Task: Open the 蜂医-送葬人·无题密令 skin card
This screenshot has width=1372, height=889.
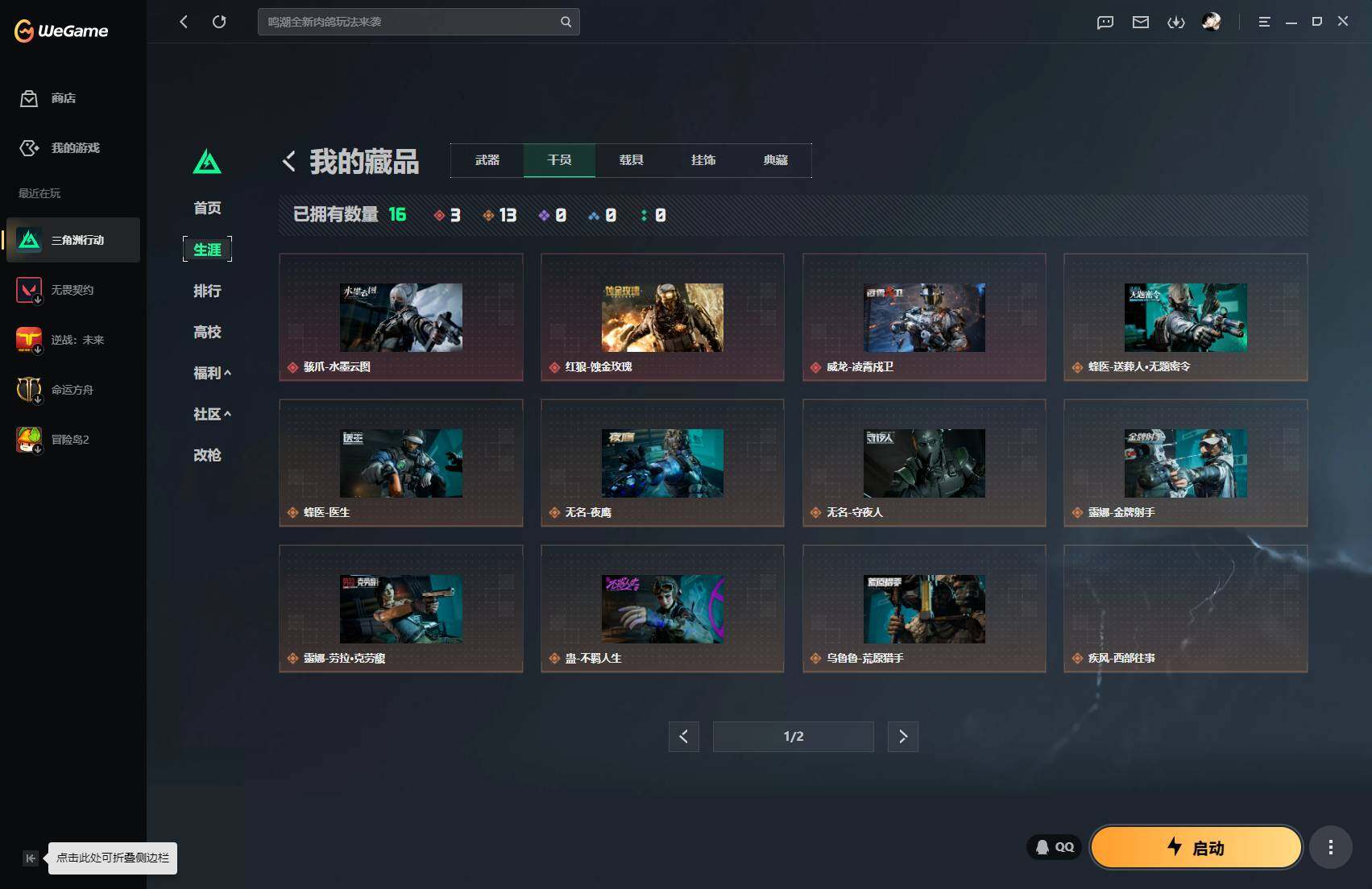Action: click(1186, 317)
